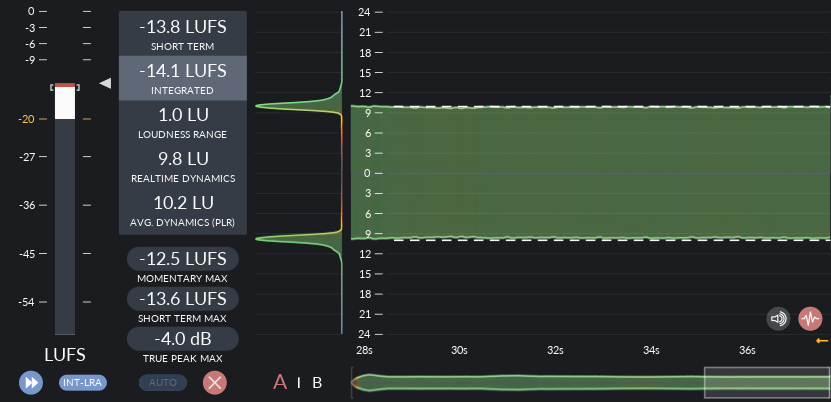Viewport: 831px width, 402px height.
Task: Switch to comparison slot B
Action: [x=317, y=382]
